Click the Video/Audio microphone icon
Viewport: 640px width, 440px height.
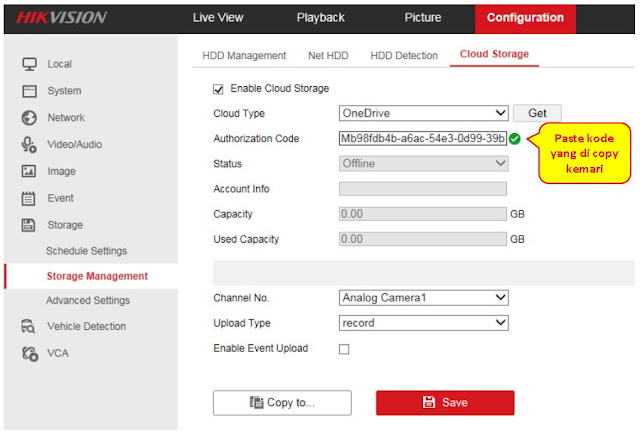coord(29,144)
